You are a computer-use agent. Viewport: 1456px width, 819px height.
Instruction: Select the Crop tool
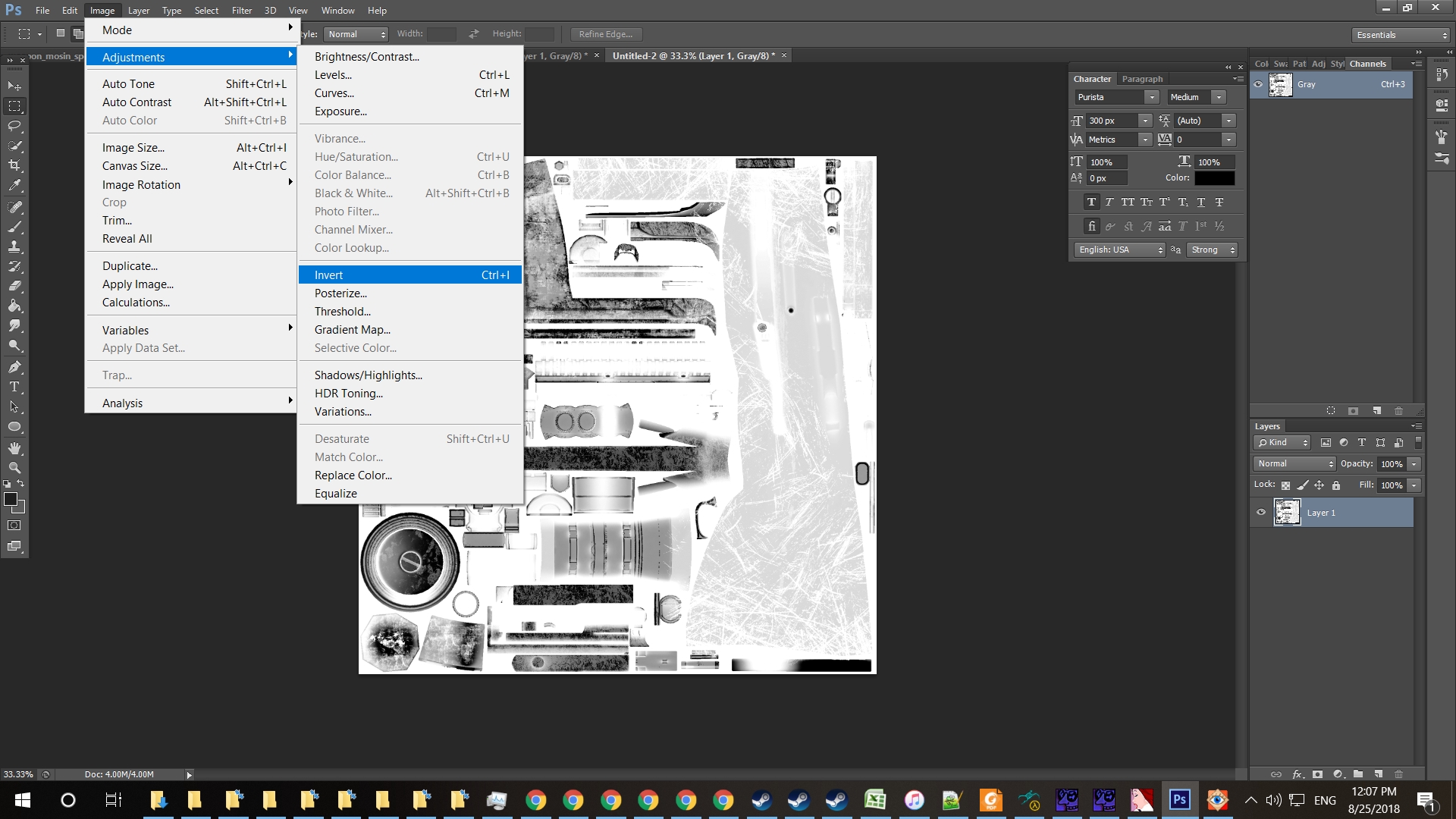pyautogui.click(x=14, y=165)
